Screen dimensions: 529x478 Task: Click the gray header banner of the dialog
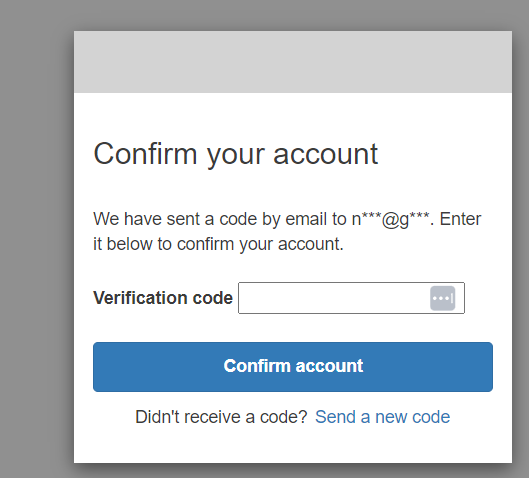(x=293, y=62)
